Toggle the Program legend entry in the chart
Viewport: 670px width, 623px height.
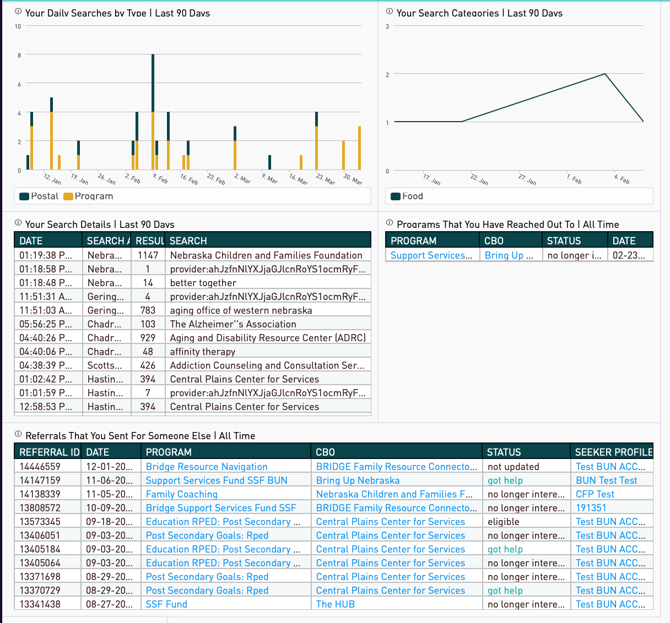point(89,196)
